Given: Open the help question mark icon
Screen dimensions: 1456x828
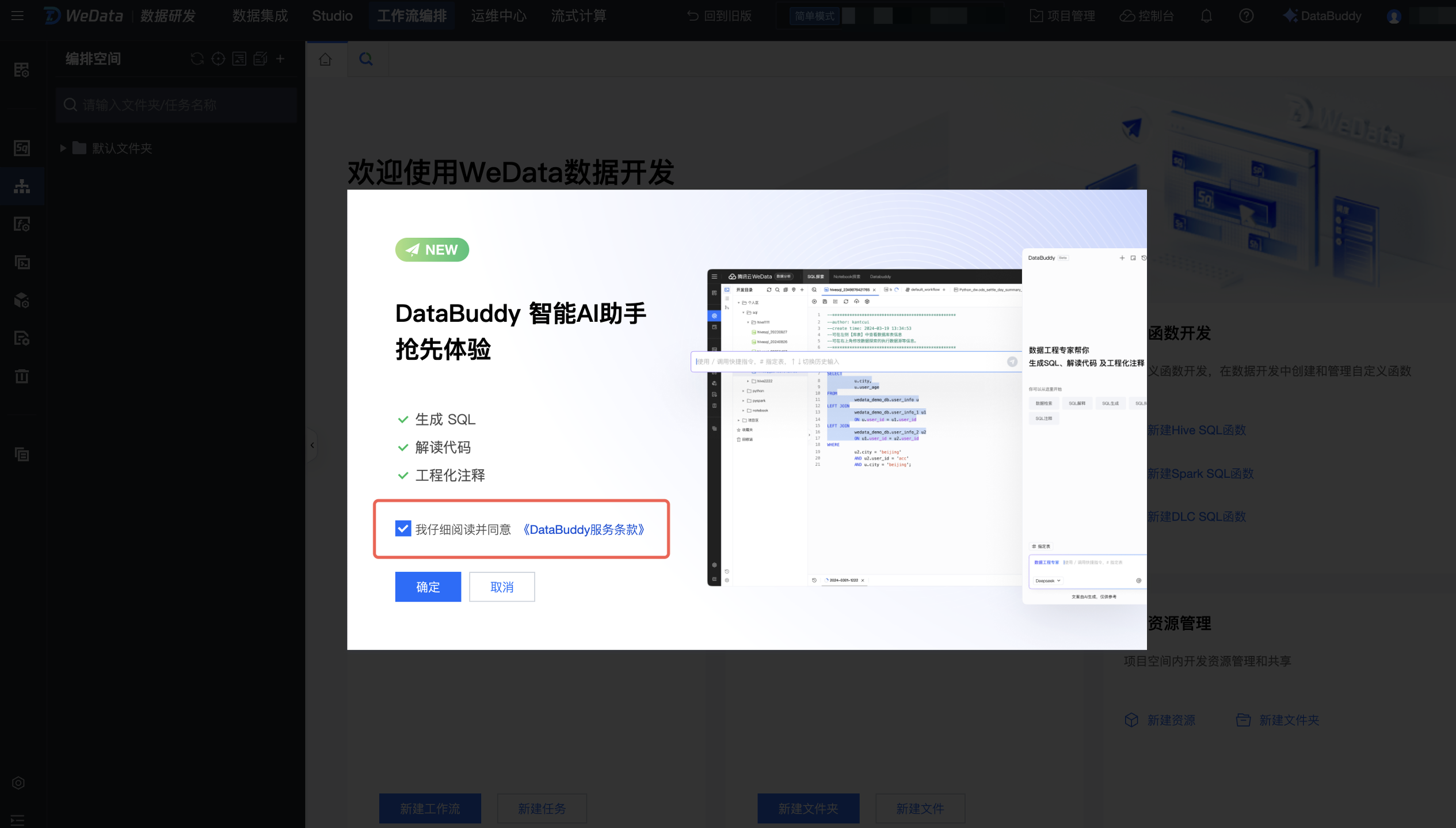Looking at the screenshot, I should point(1246,16).
